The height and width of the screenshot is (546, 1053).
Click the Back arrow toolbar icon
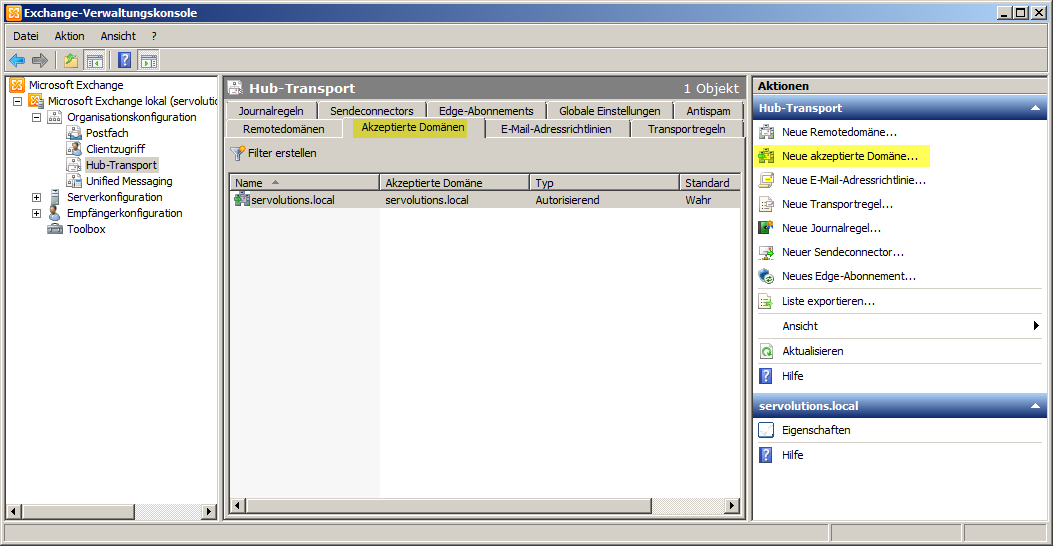17,60
